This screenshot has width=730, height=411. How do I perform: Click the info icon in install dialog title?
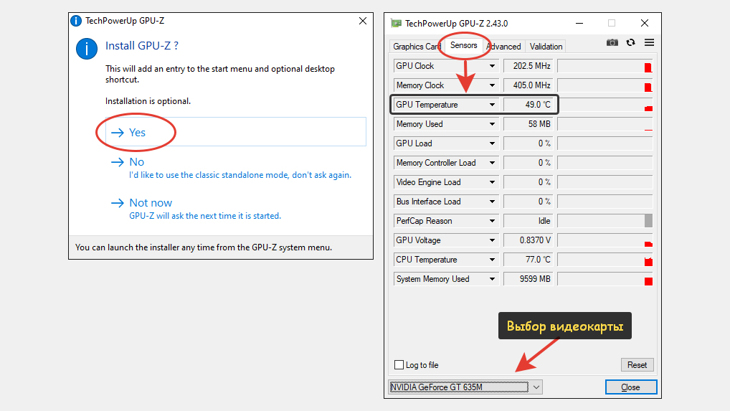(x=76, y=21)
